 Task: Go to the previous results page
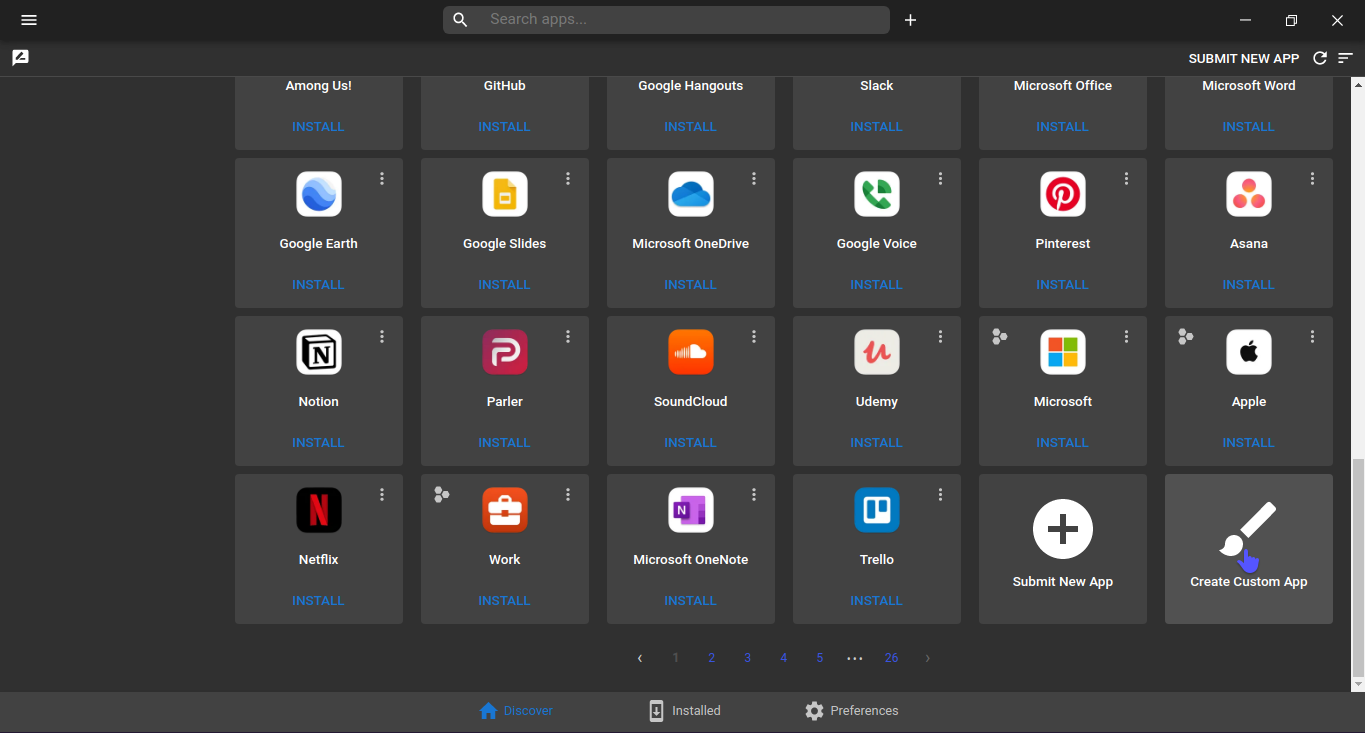click(640, 658)
